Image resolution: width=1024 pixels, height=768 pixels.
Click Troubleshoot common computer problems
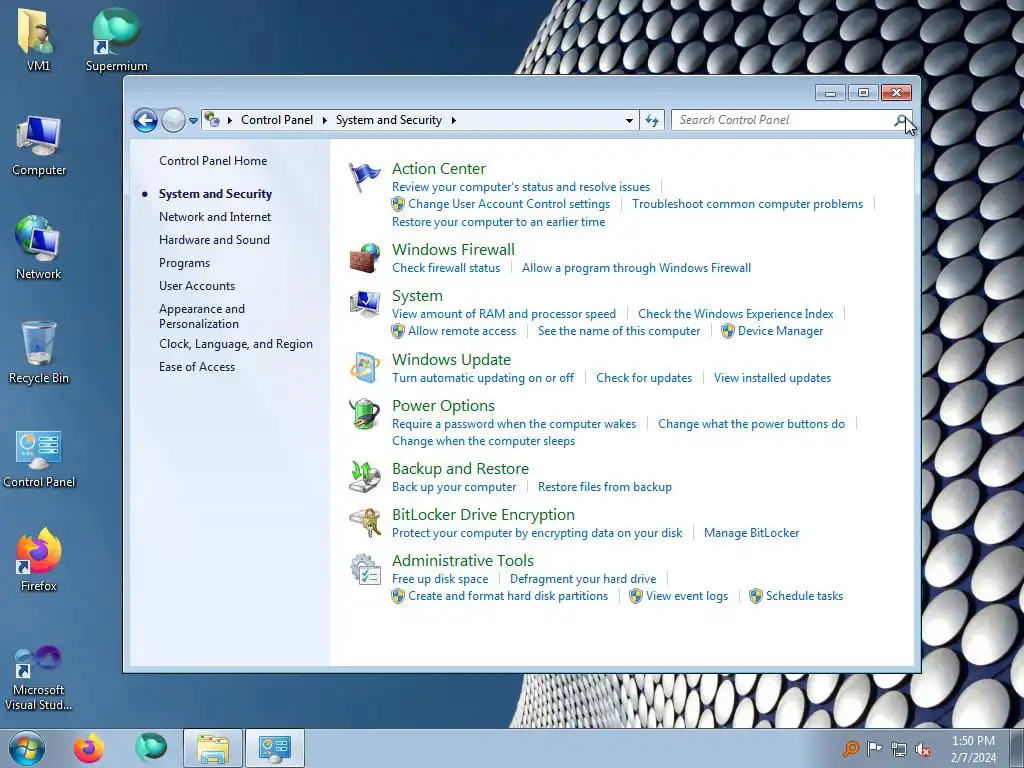click(x=747, y=204)
